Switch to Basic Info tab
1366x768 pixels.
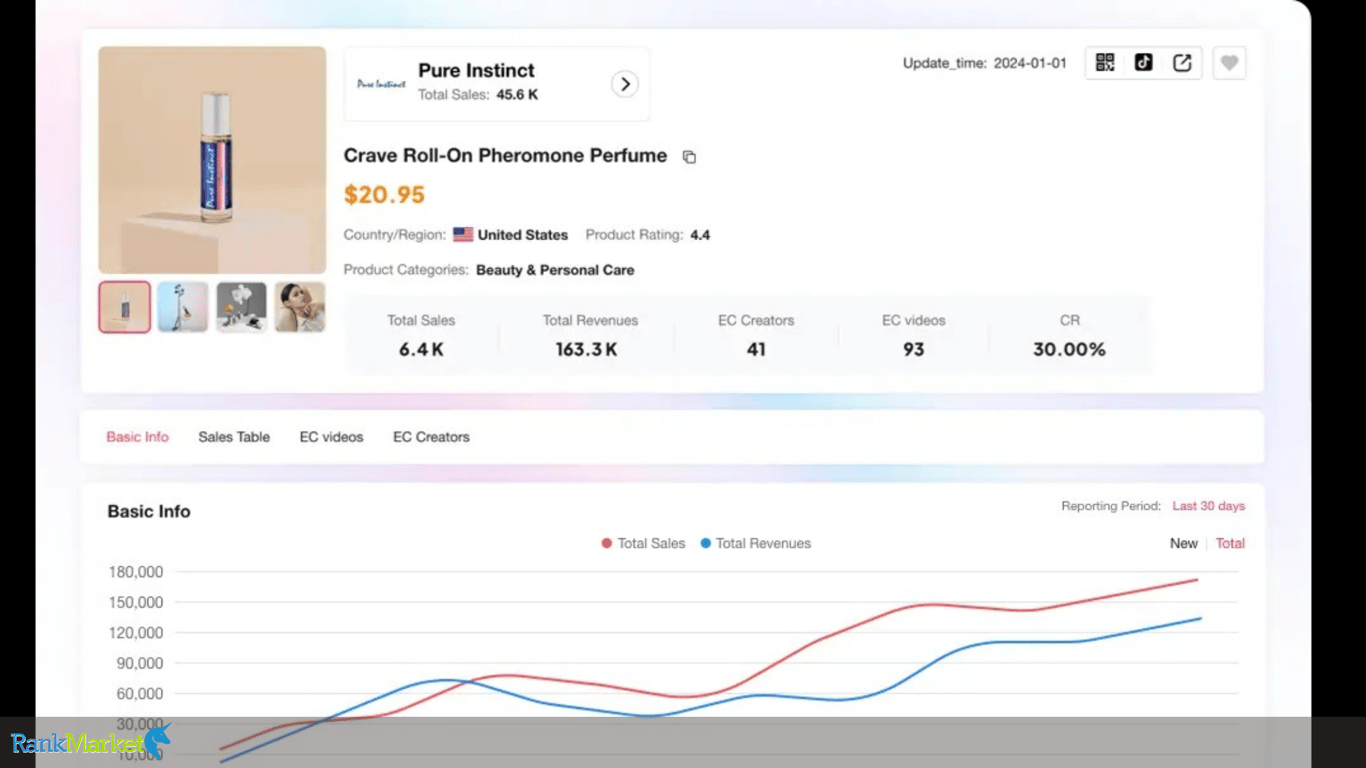click(138, 437)
